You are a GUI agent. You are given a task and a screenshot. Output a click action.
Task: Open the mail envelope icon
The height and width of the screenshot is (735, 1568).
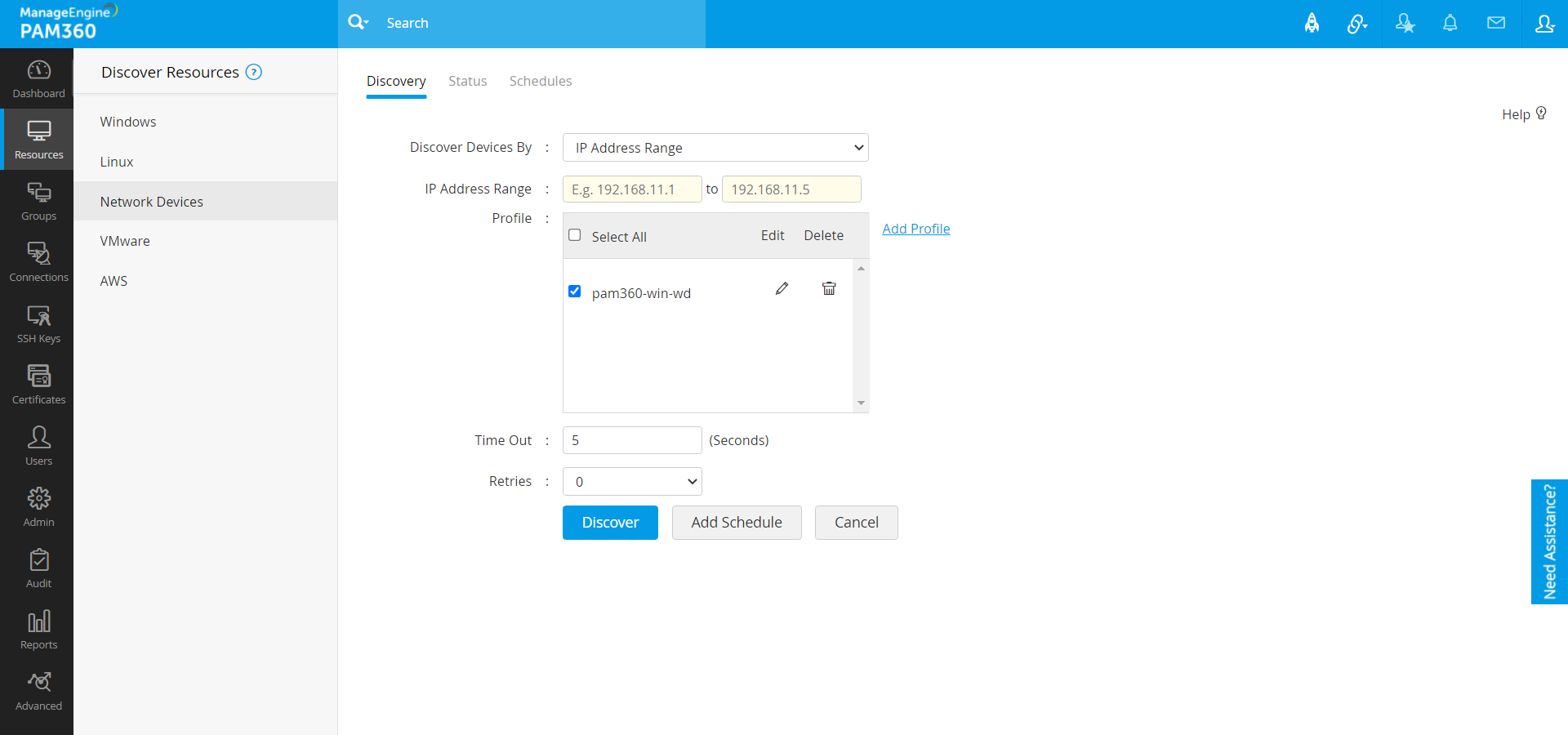1495,24
